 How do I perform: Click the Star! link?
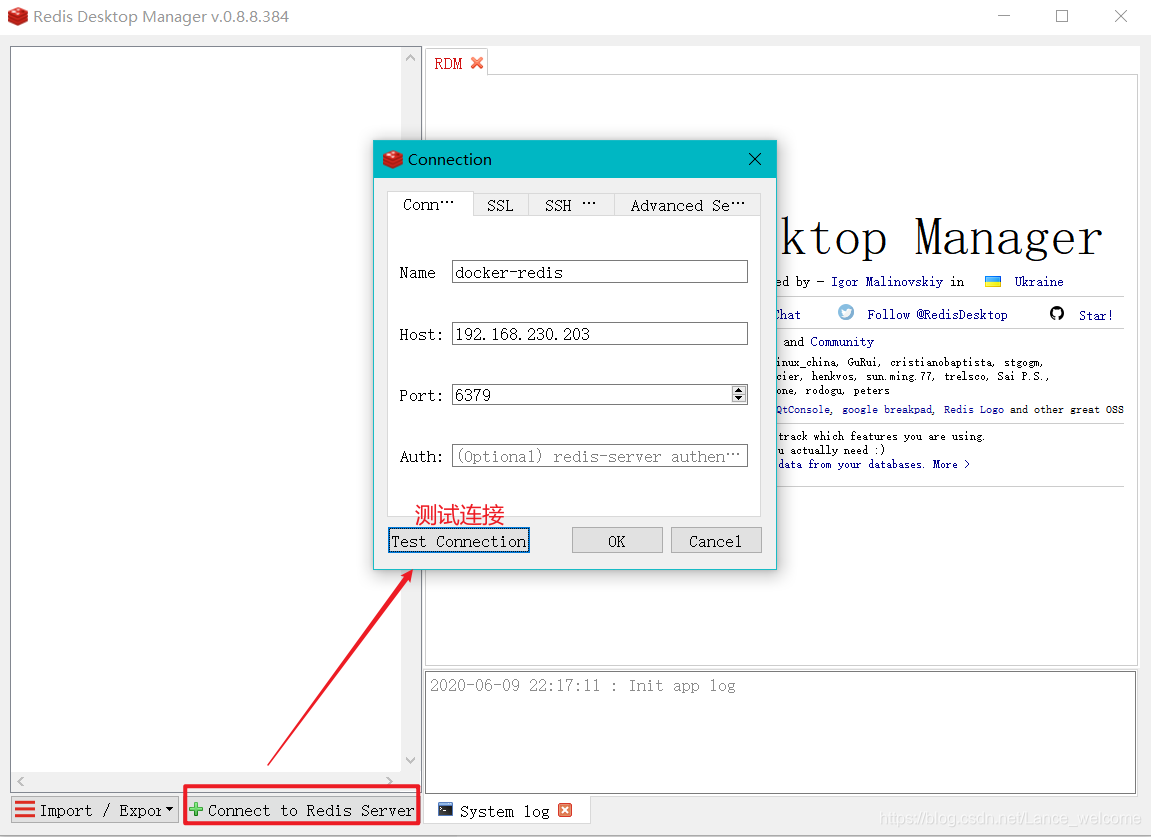(x=1095, y=315)
